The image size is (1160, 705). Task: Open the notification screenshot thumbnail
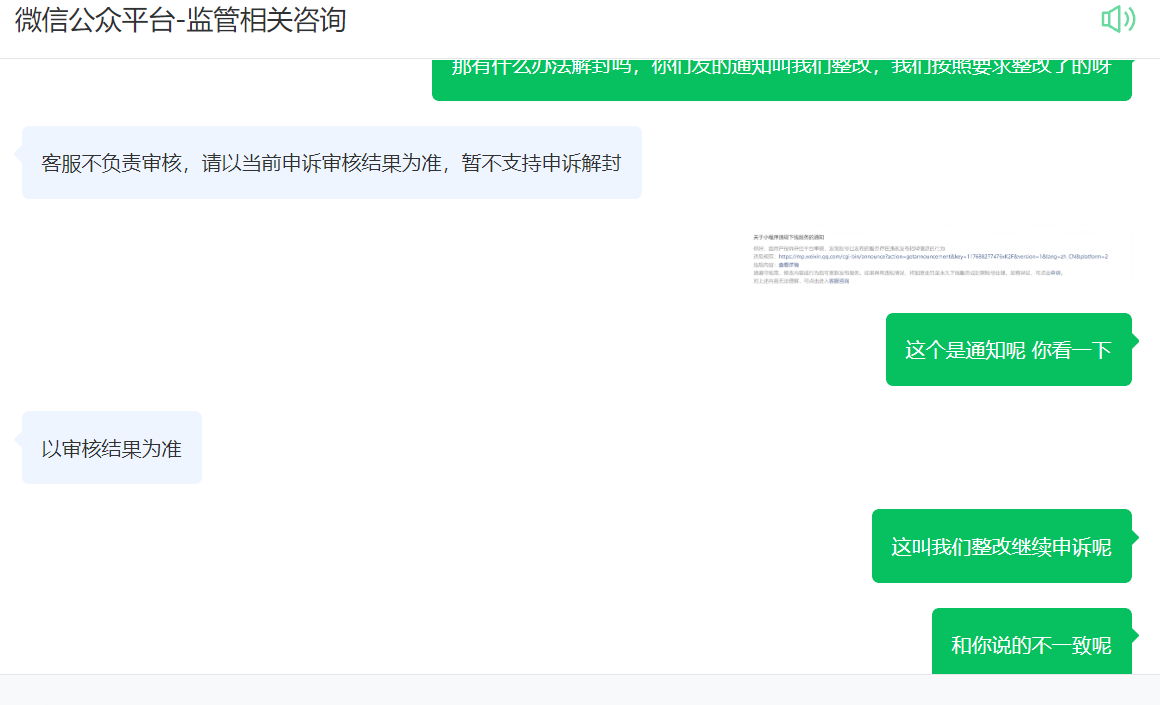click(940, 259)
